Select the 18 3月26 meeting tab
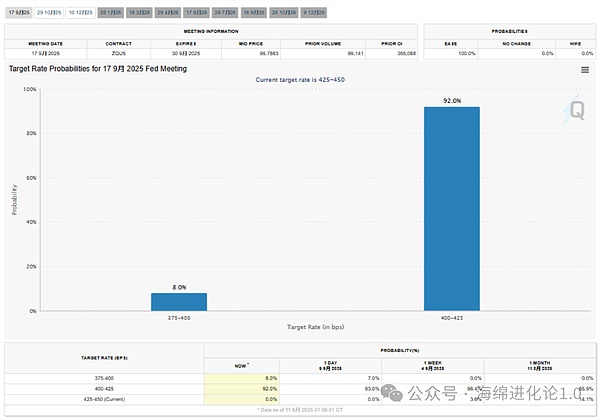Screen dimensions: 600x417 coord(139,13)
